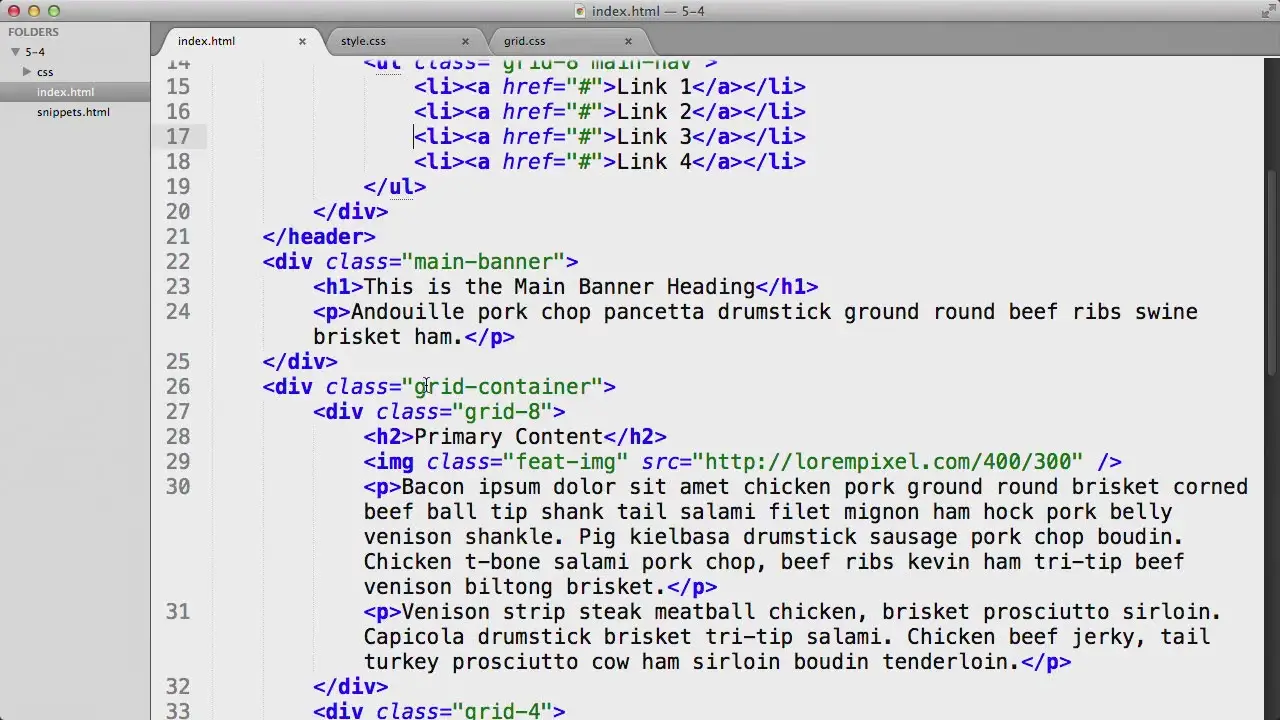Collapse the 5-4 folder triangle

pyautogui.click(x=15, y=52)
